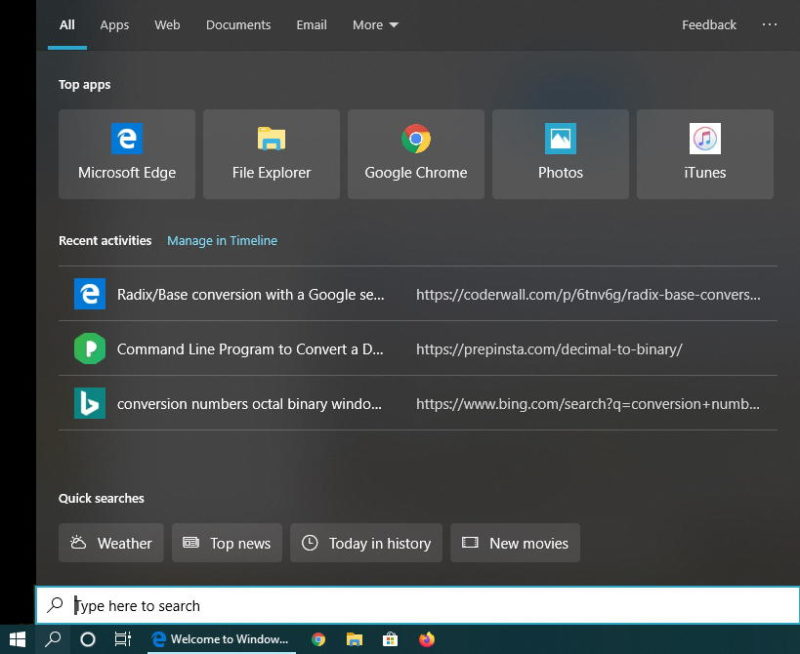Open the More filter dropdown
Image resolution: width=800 pixels, height=654 pixels.
[374, 25]
